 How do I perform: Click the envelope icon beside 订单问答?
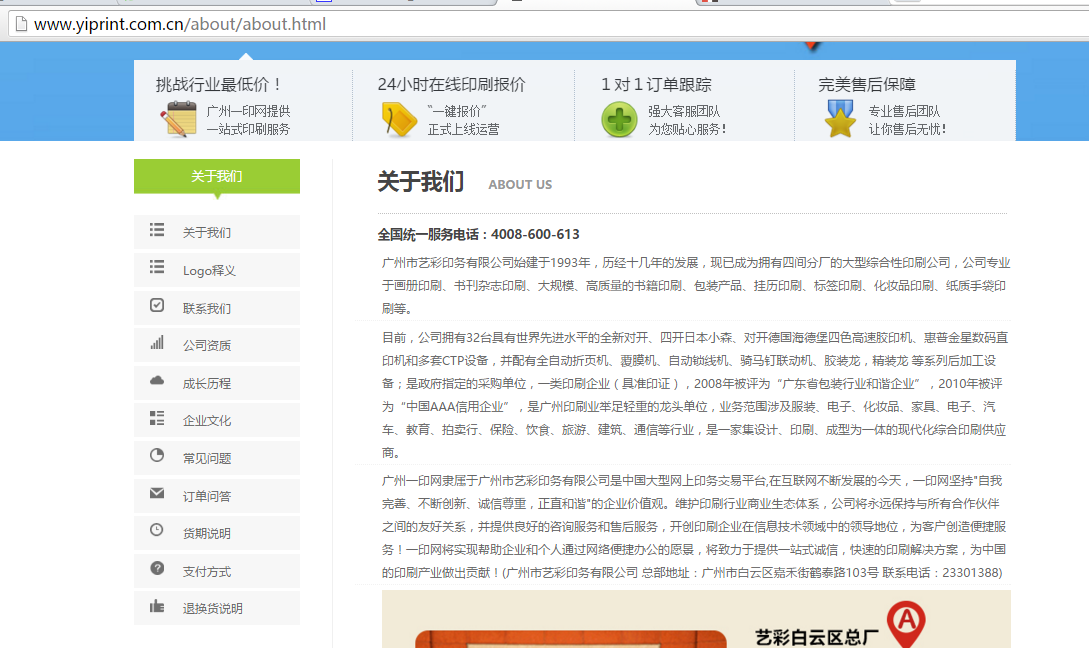pyautogui.click(x=157, y=493)
